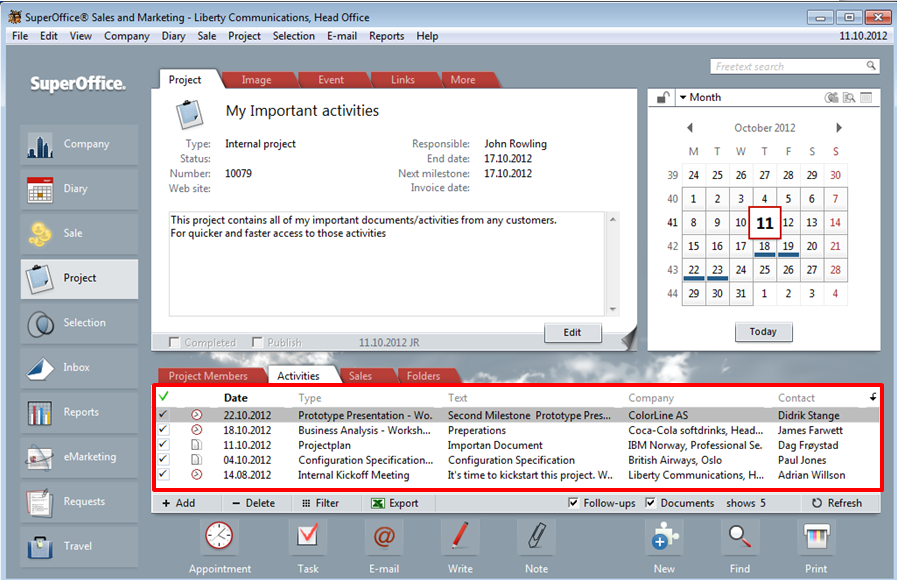Open the Selection navigator button
This screenshot has width=897, height=580.
click(80, 323)
